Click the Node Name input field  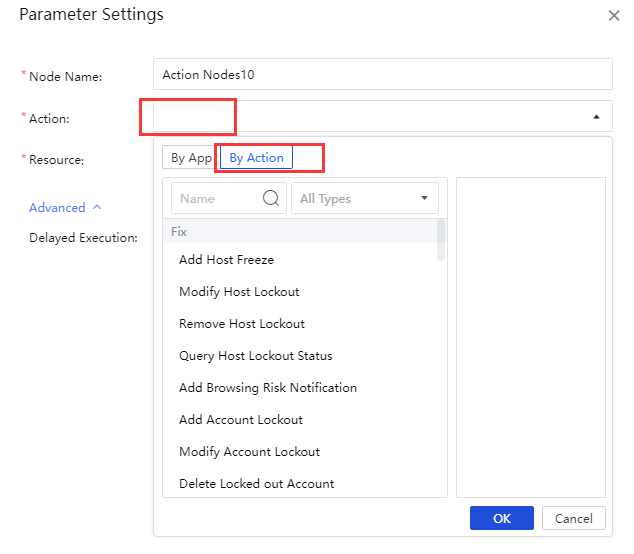382,75
